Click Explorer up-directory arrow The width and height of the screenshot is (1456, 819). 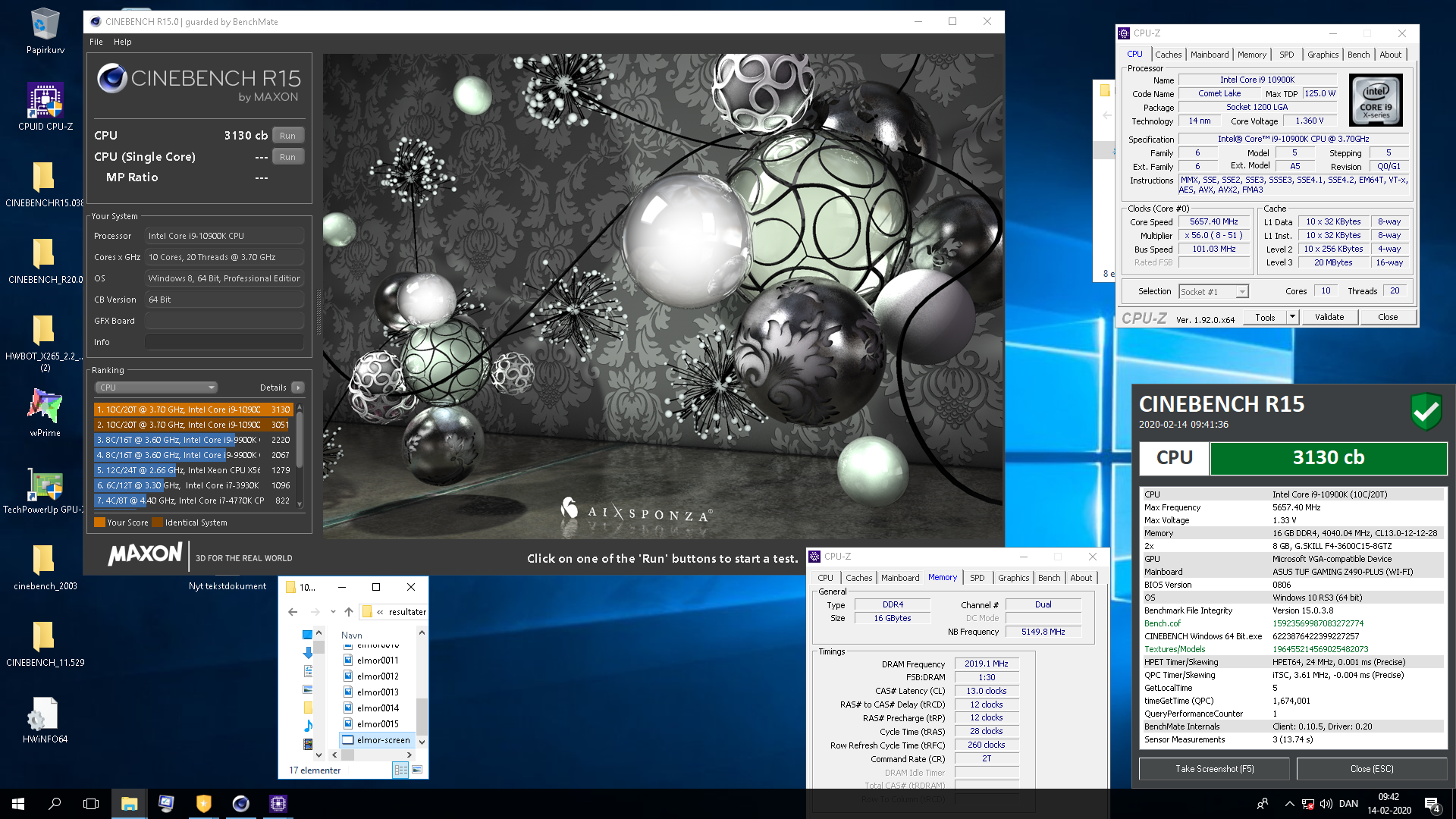(349, 612)
